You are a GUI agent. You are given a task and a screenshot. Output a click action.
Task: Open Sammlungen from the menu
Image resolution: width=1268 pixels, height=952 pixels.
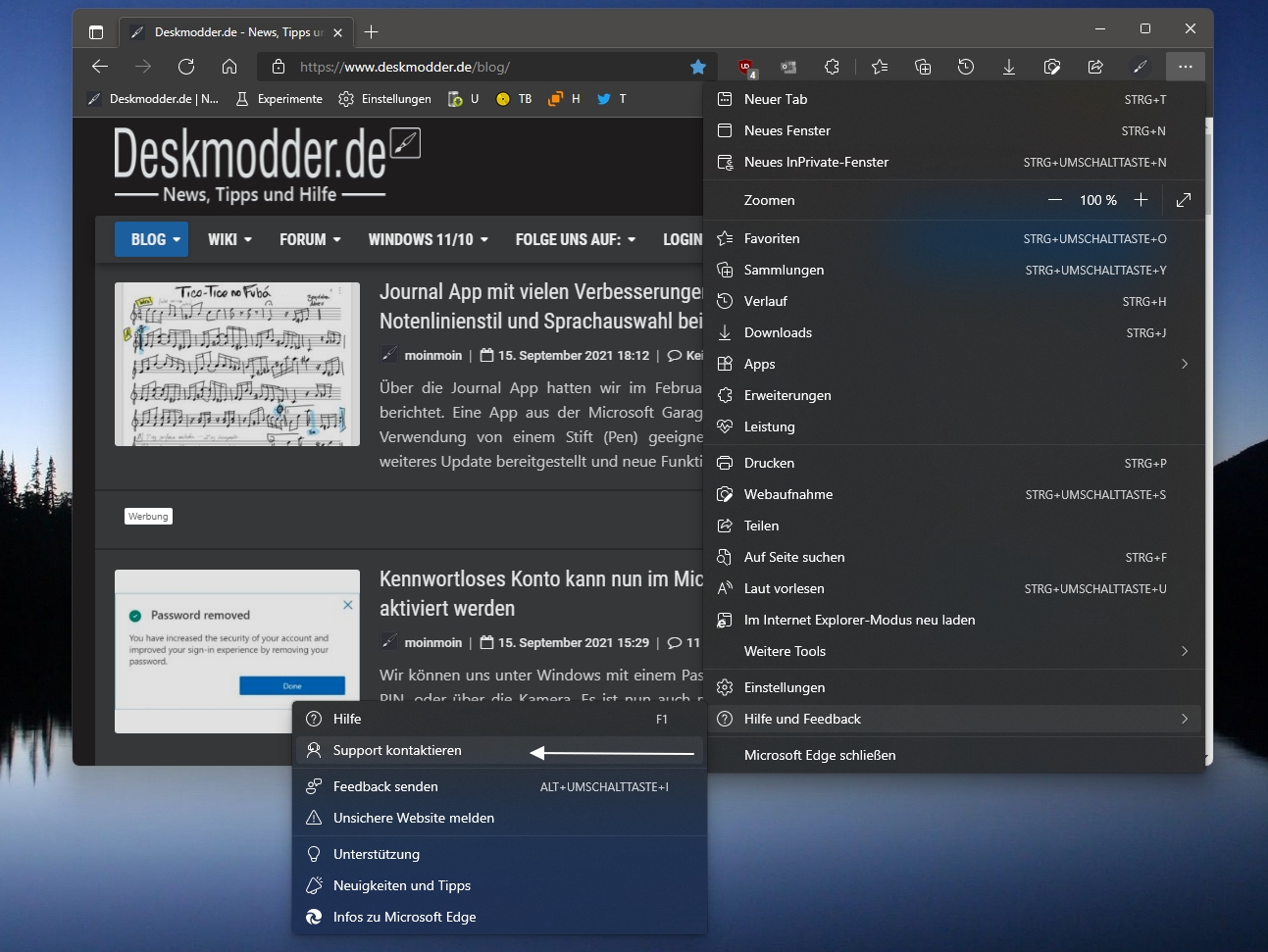pos(954,270)
